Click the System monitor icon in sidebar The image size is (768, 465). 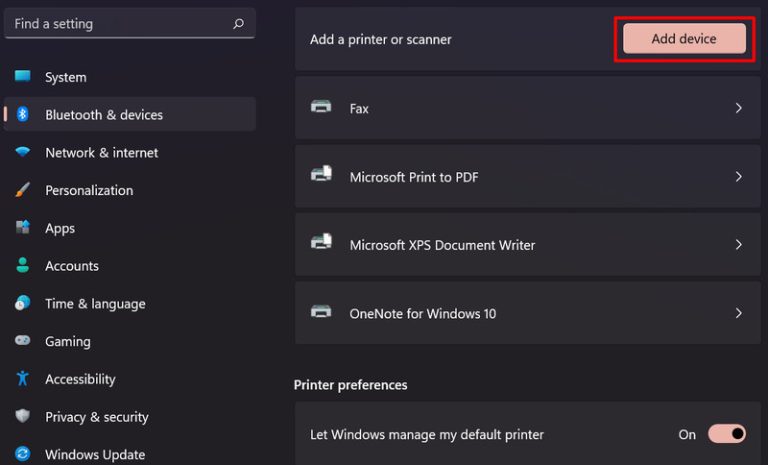(22, 77)
